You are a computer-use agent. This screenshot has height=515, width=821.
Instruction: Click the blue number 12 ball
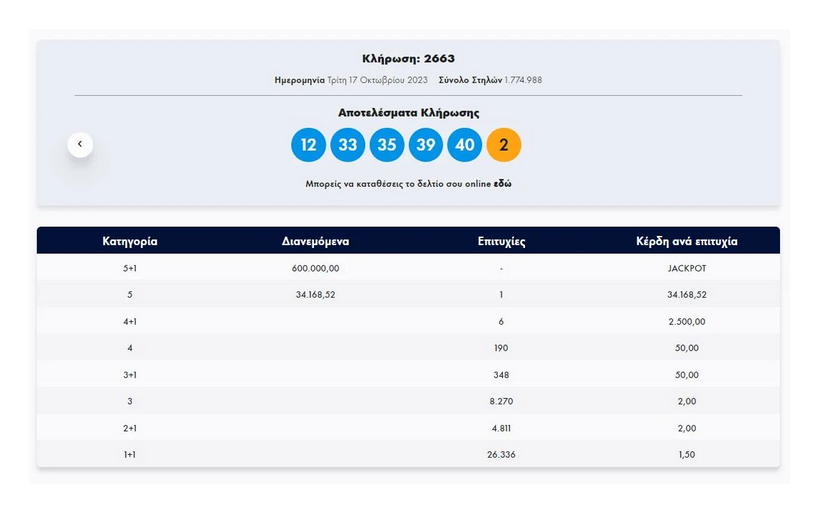308,145
